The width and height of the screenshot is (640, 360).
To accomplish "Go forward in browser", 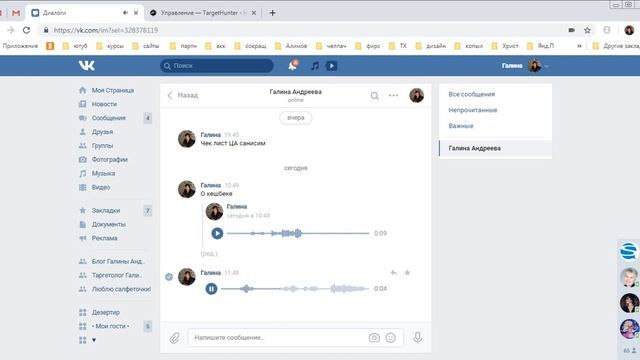I will [x=11, y=30].
